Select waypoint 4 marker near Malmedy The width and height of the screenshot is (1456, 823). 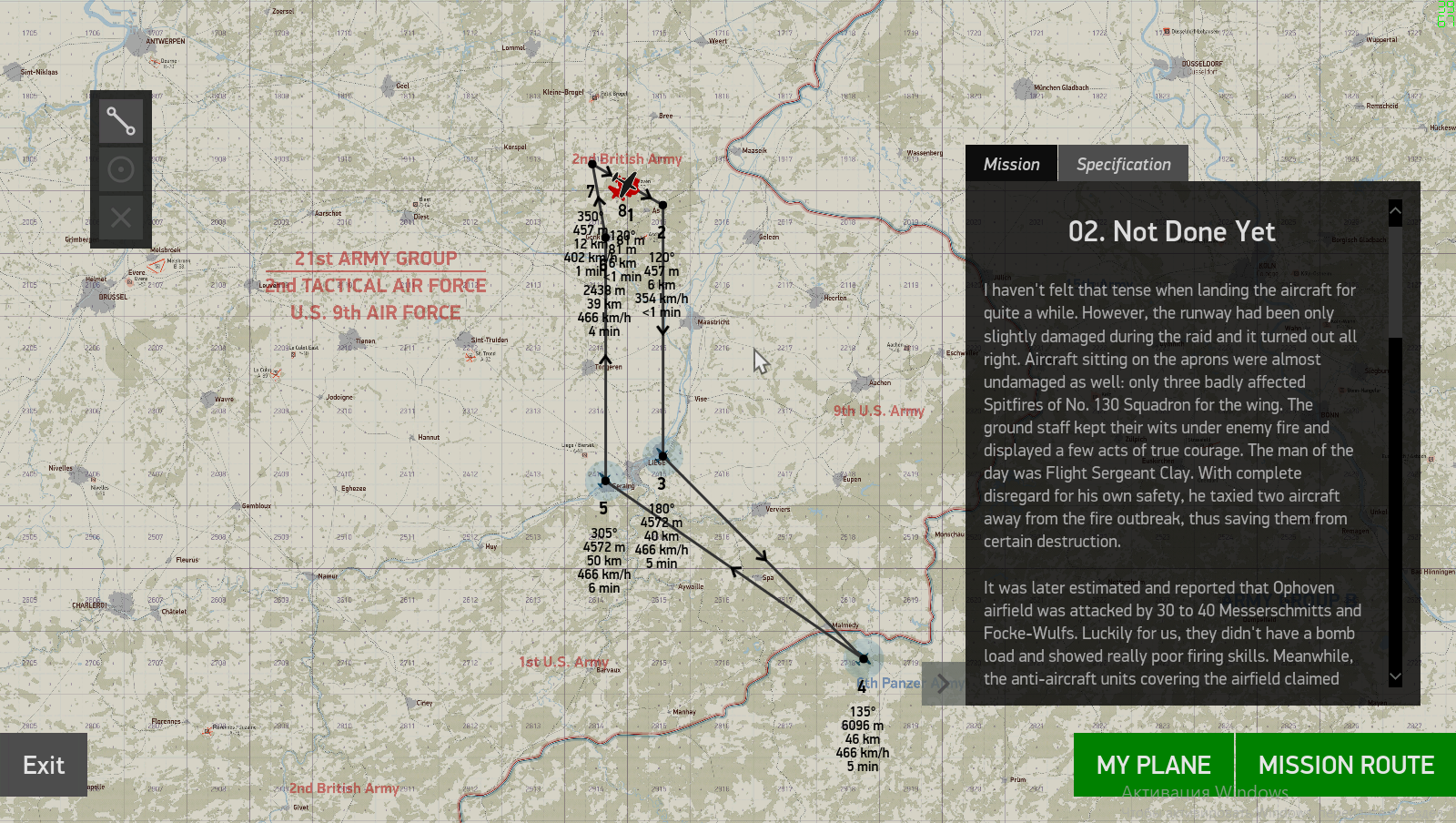[864, 657]
